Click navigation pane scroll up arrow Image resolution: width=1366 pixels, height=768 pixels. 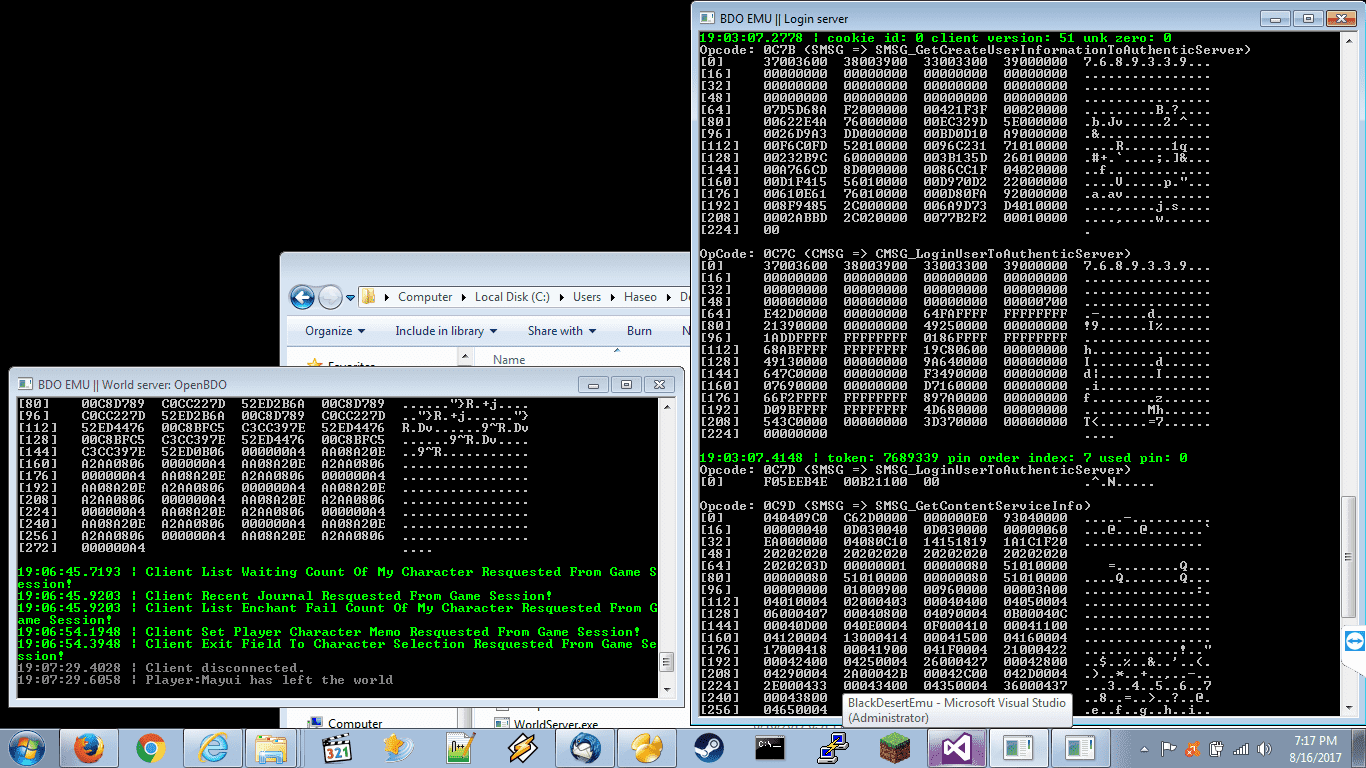coord(467,357)
